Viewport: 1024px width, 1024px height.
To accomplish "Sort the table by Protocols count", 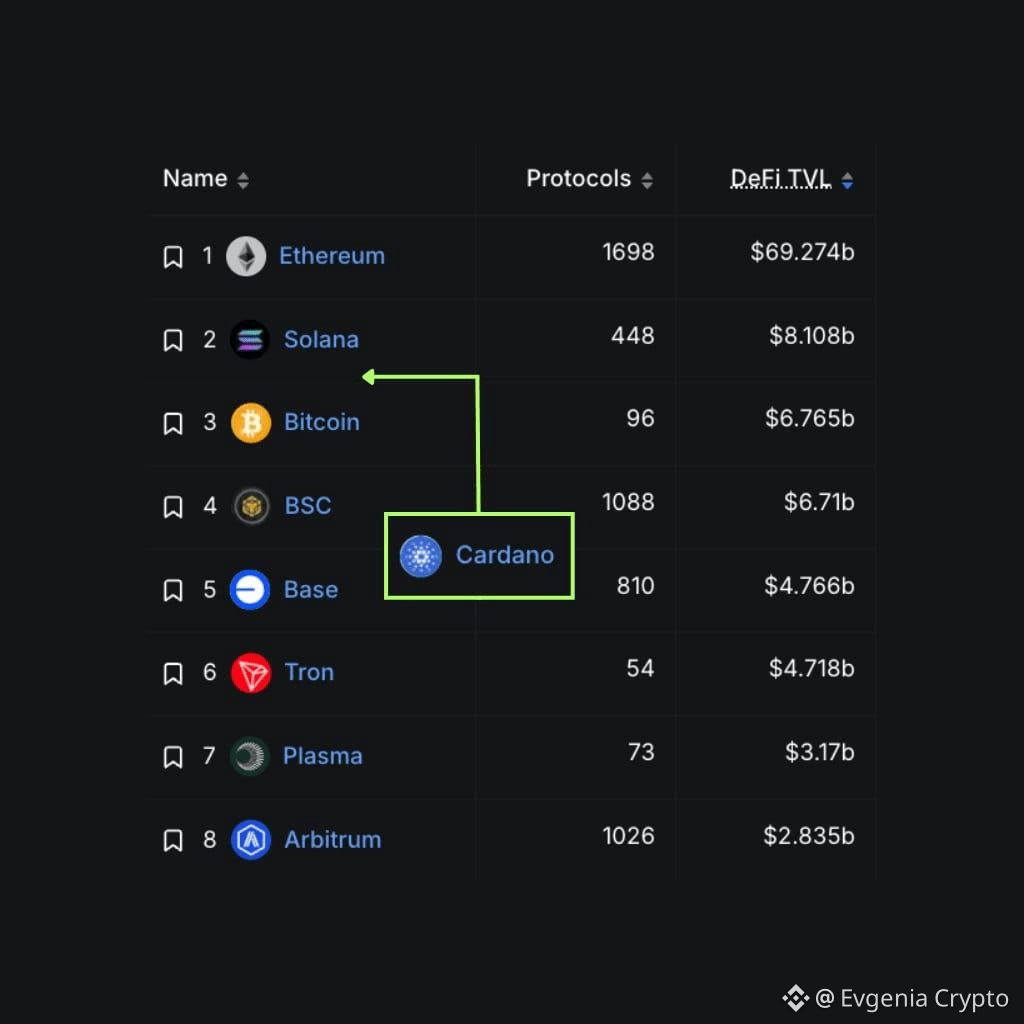I will click(647, 178).
